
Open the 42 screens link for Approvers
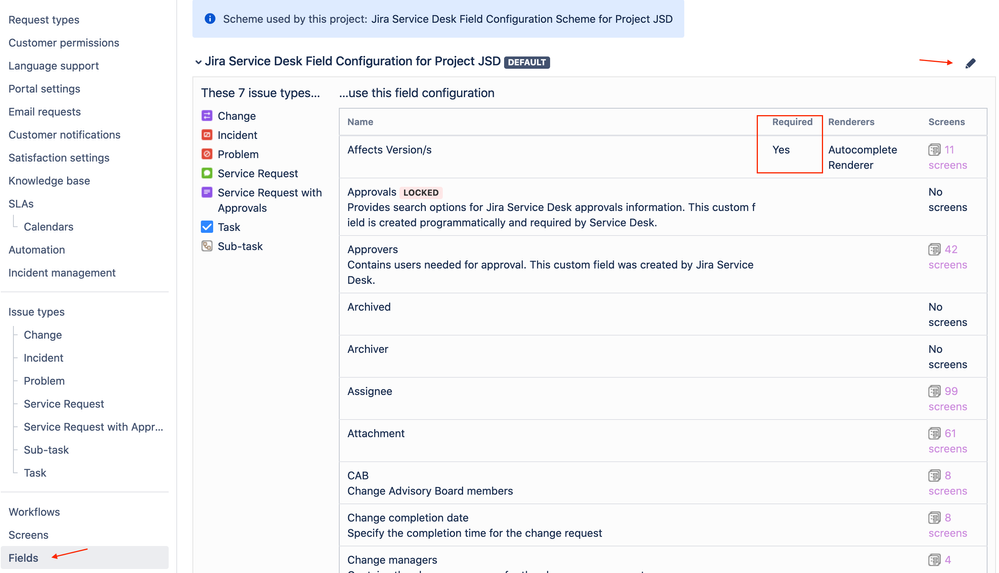point(947,257)
